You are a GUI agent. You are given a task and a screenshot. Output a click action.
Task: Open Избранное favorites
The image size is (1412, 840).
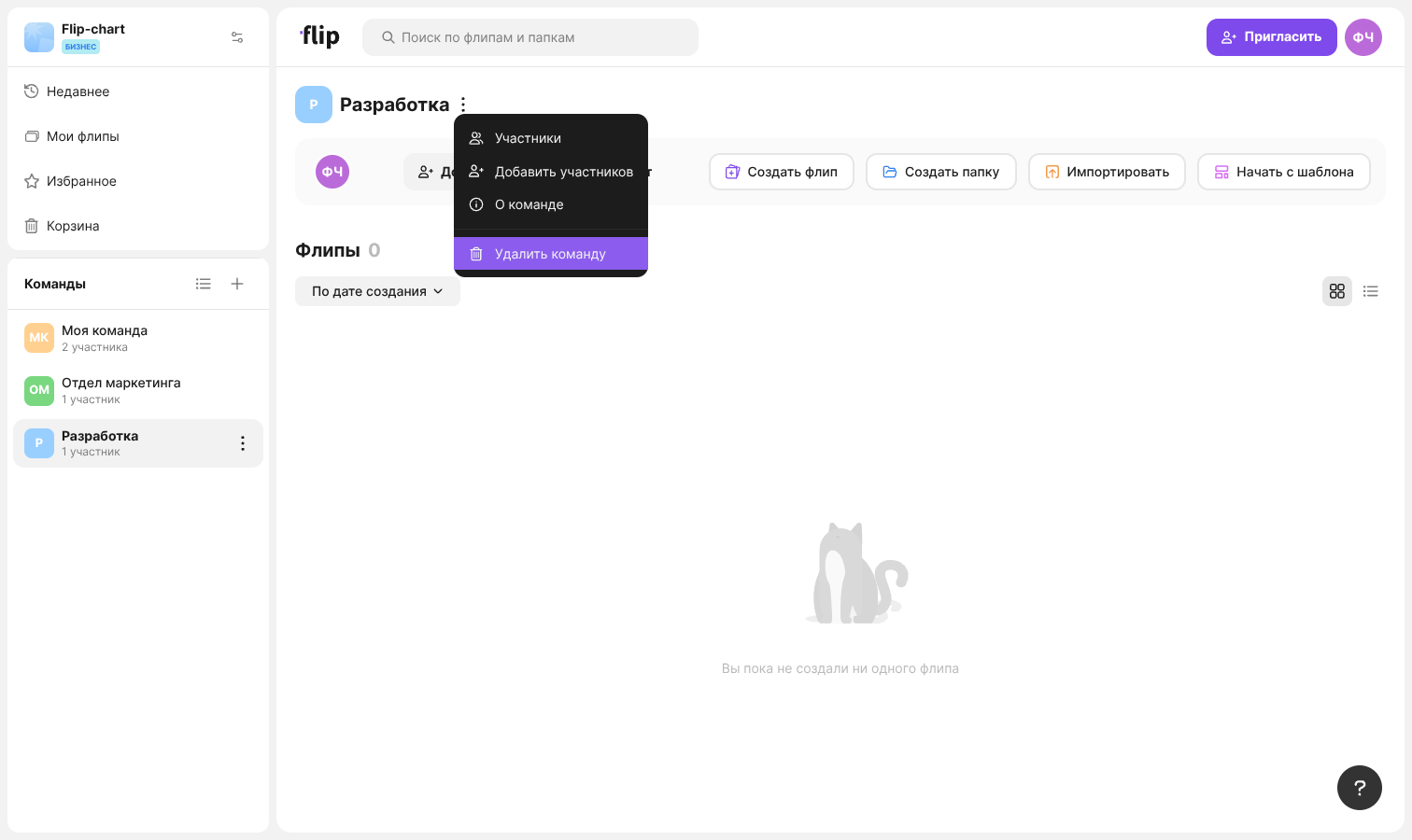click(138, 181)
